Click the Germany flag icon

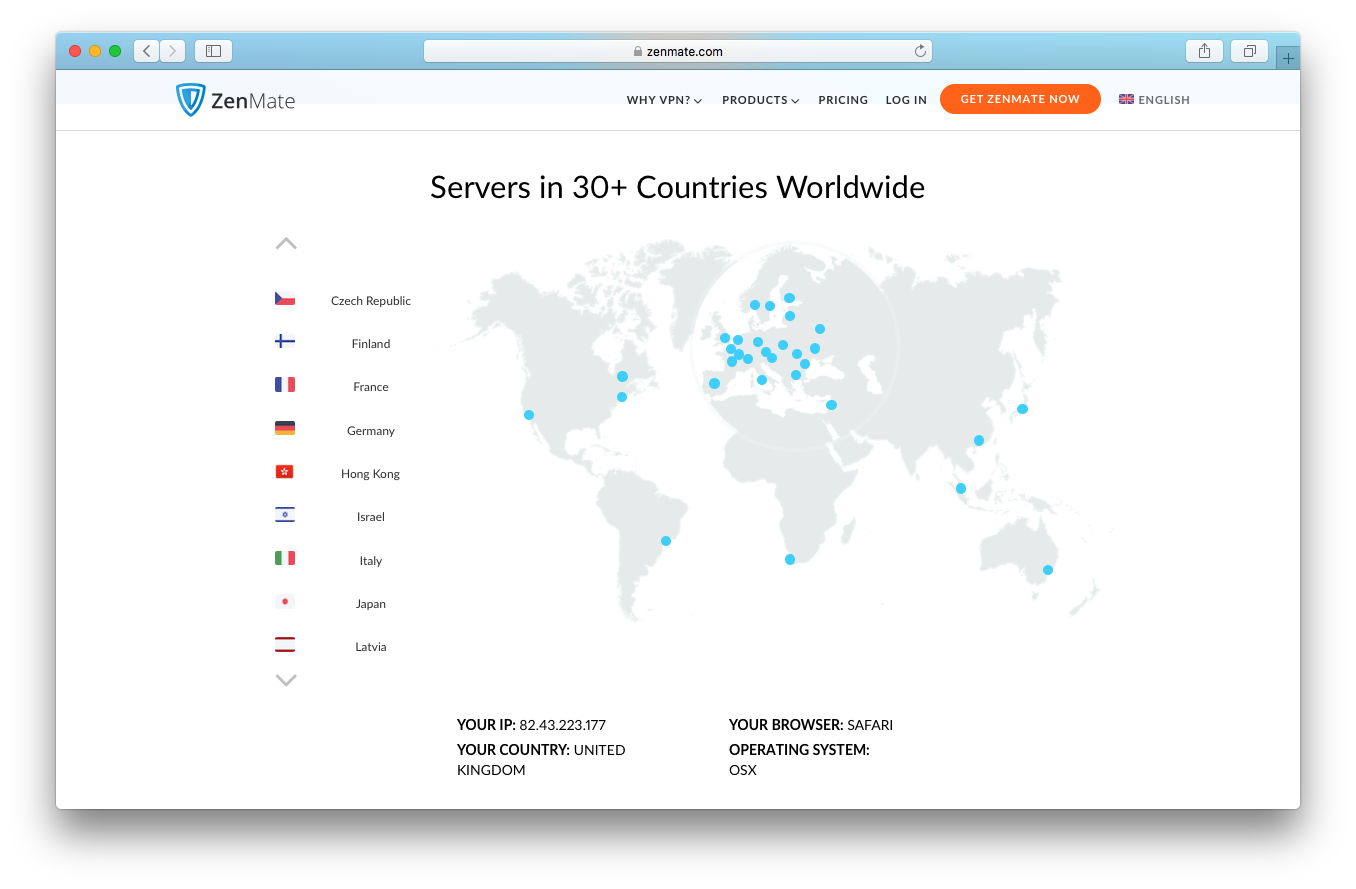pos(285,428)
